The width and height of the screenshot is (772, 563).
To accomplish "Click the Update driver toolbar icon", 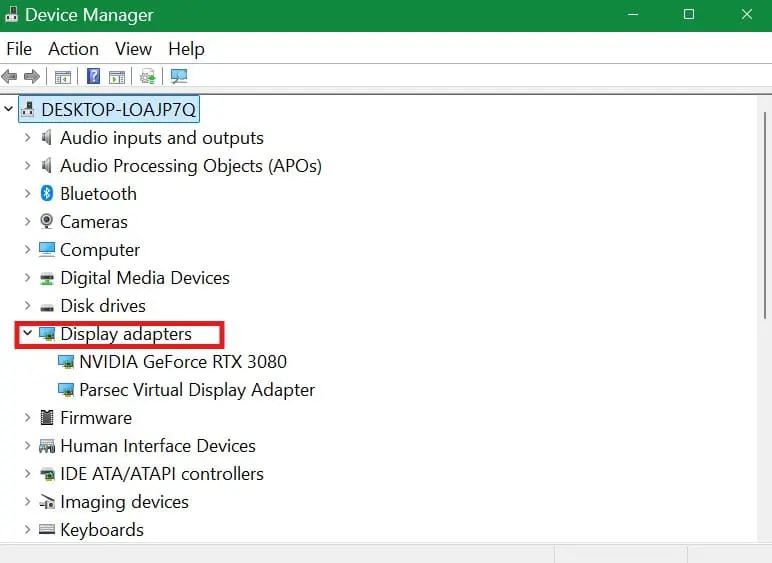I will [x=147, y=76].
